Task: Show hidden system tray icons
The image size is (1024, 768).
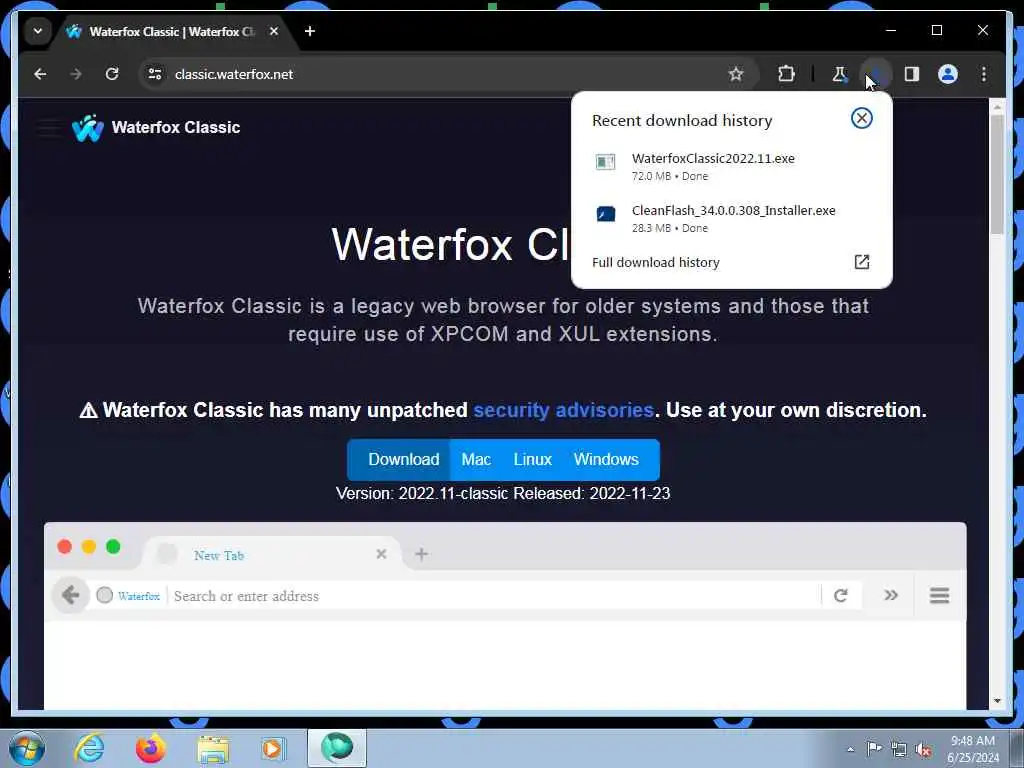Action: pyautogui.click(x=850, y=749)
